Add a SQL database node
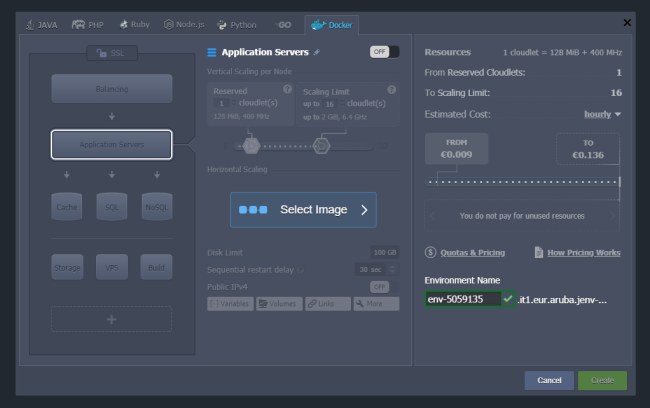The width and height of the screenshot is (650, 408). [x=111, y=206]
